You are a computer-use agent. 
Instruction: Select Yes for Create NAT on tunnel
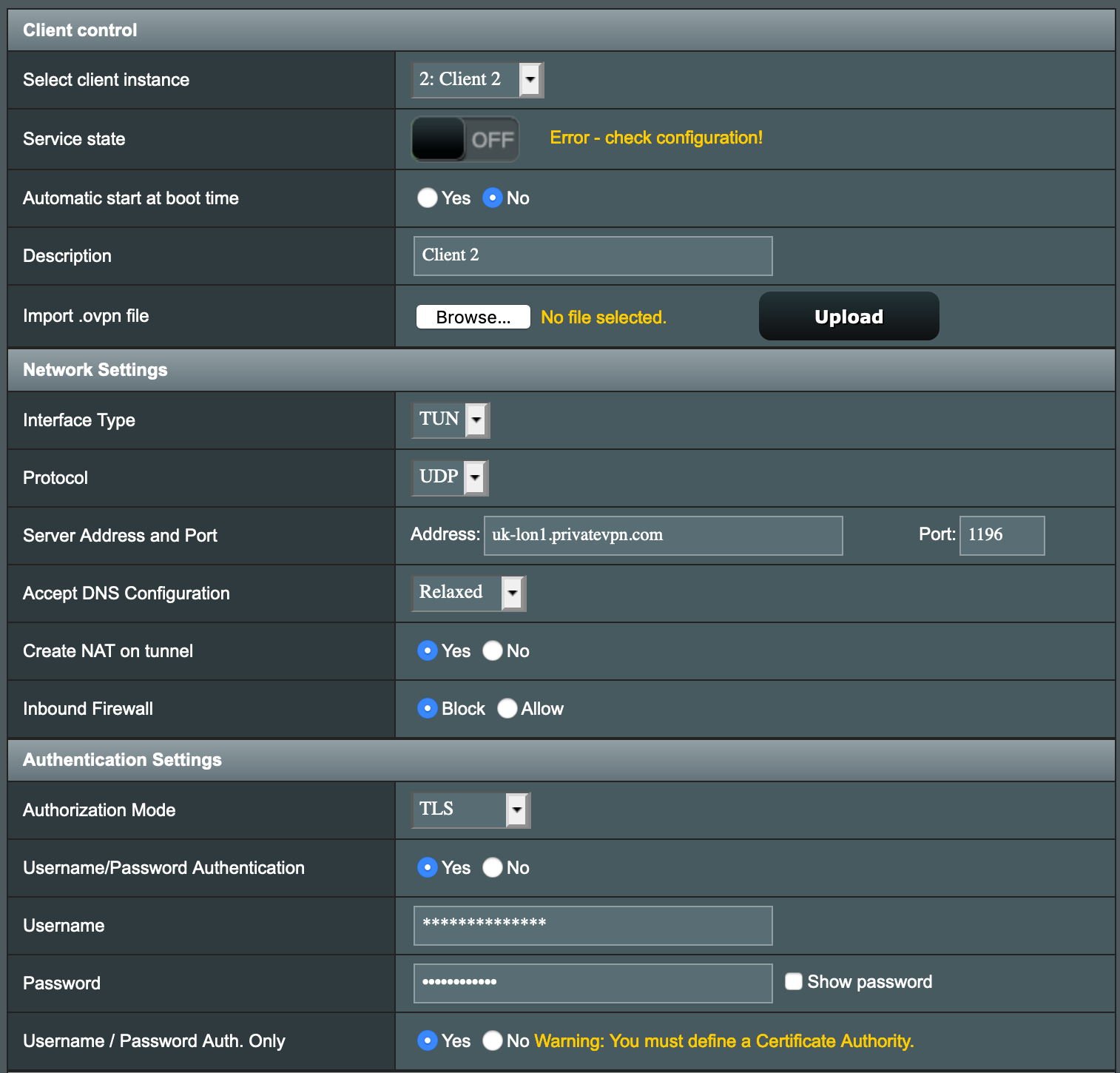pyautogui.click(x=427, y=650)
